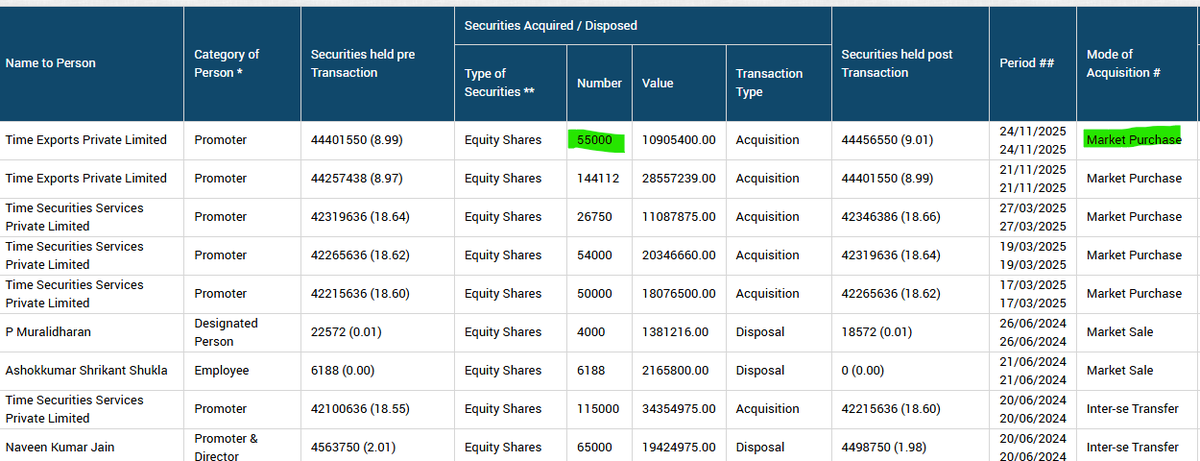Click the 'Securities held post Transaction' header
The width and height of the screenshot is (1200, 461).
pyautogui.click(x=897, y=63)
